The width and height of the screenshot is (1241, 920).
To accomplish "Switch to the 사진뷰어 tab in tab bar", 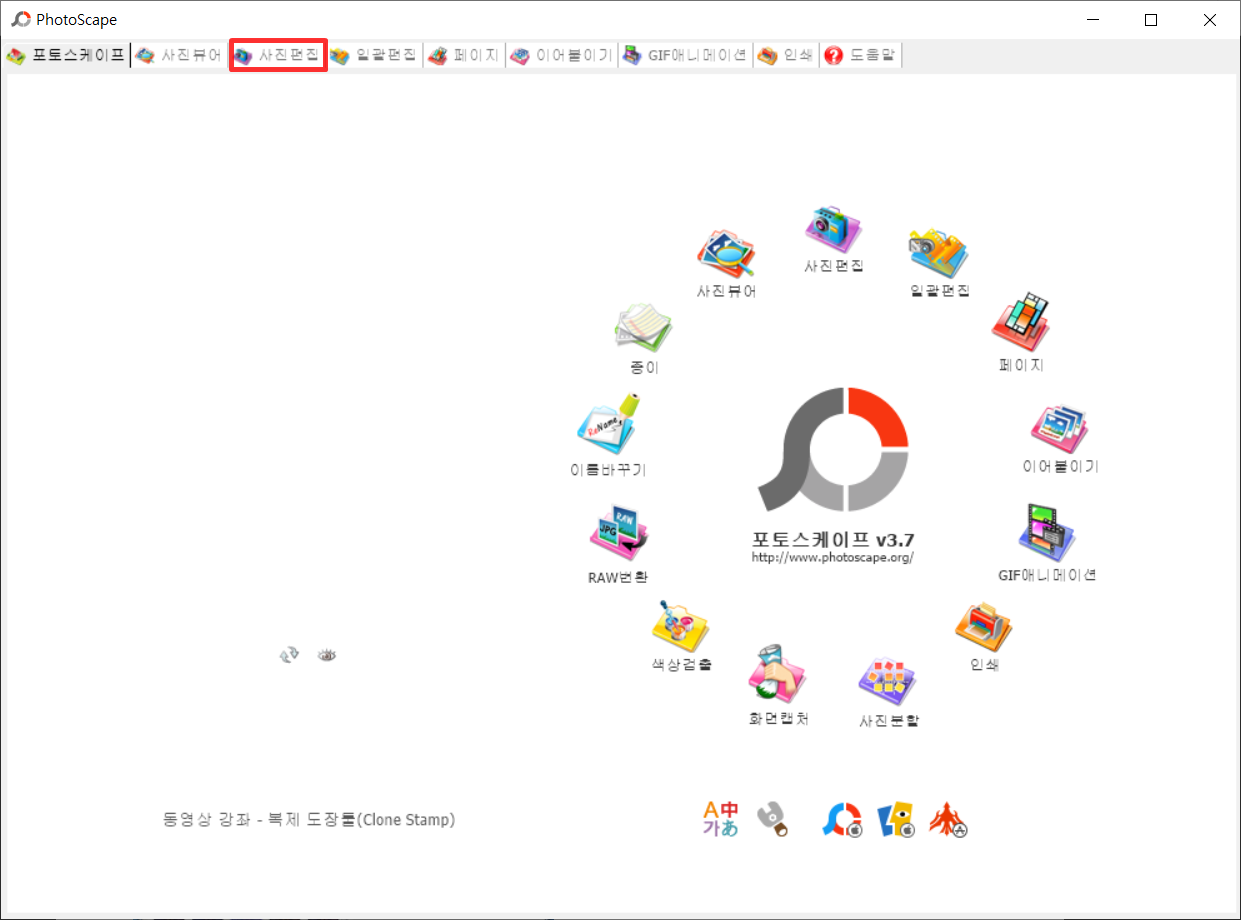I will point(179,55).
